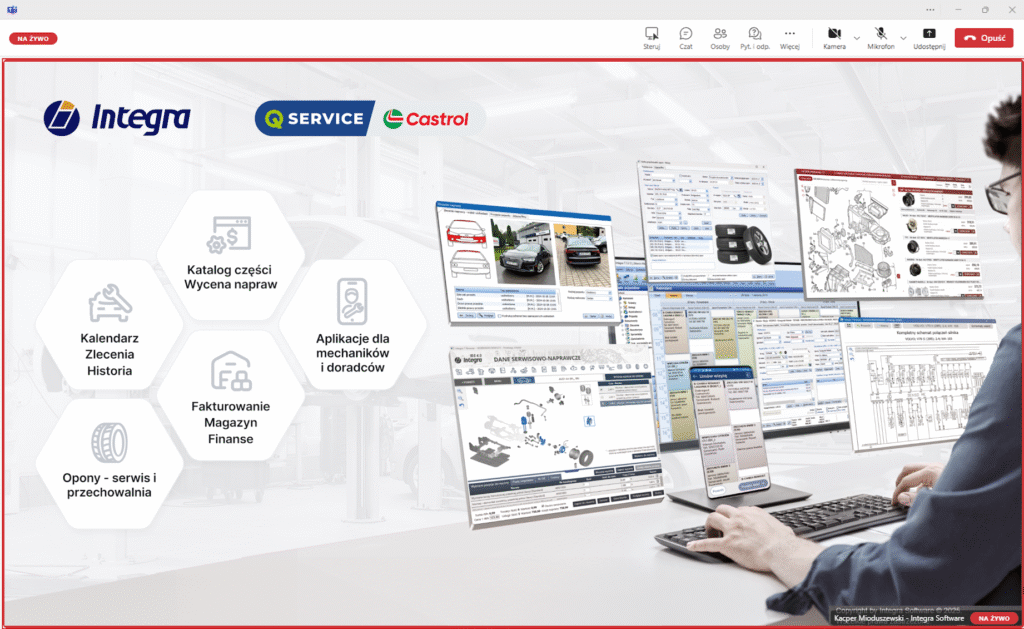Expand the microphone options dropdown arrow
1024x629 pixels.
pos(903,39)
